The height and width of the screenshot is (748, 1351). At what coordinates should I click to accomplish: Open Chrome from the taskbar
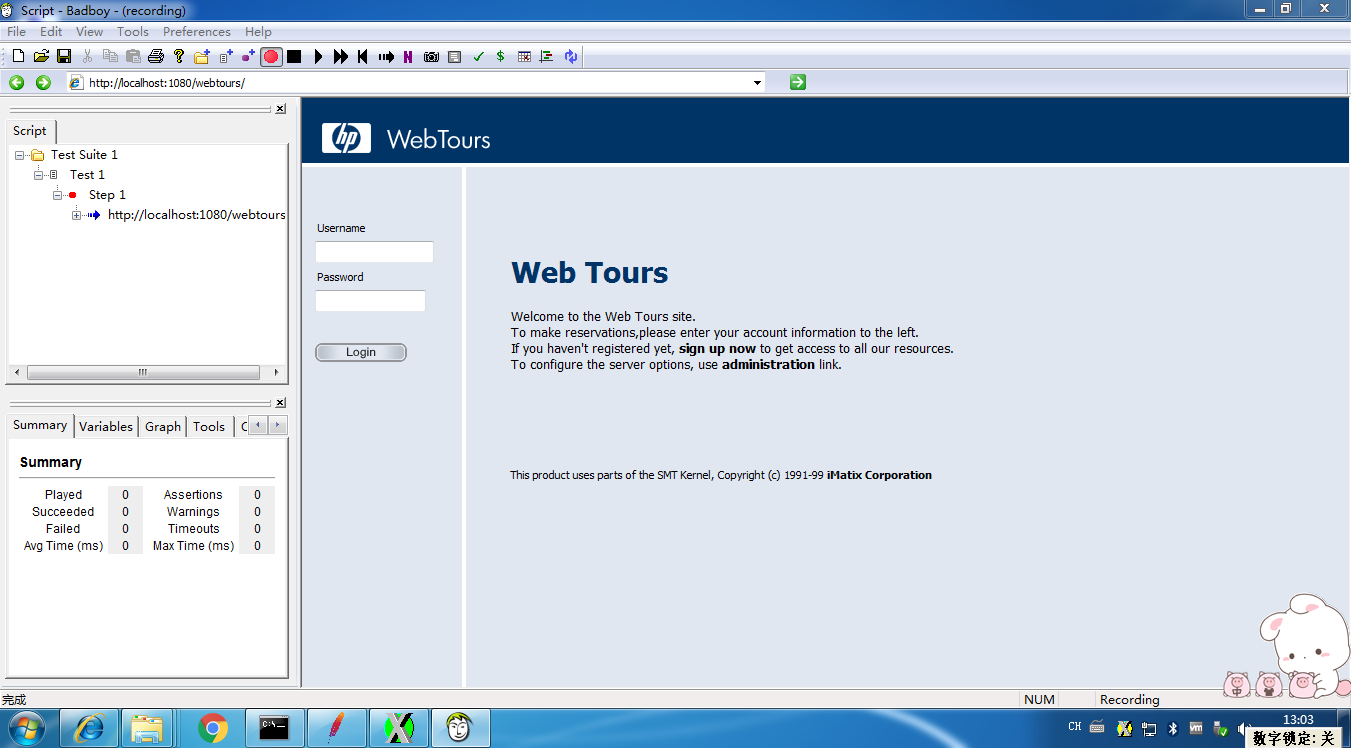click(213, 728)
